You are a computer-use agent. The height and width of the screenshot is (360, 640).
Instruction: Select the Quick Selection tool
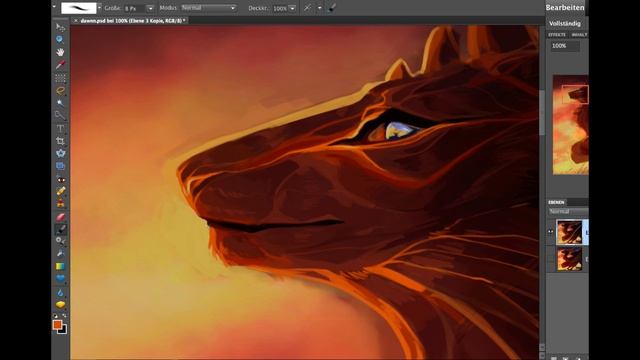(x=60, y=115)
